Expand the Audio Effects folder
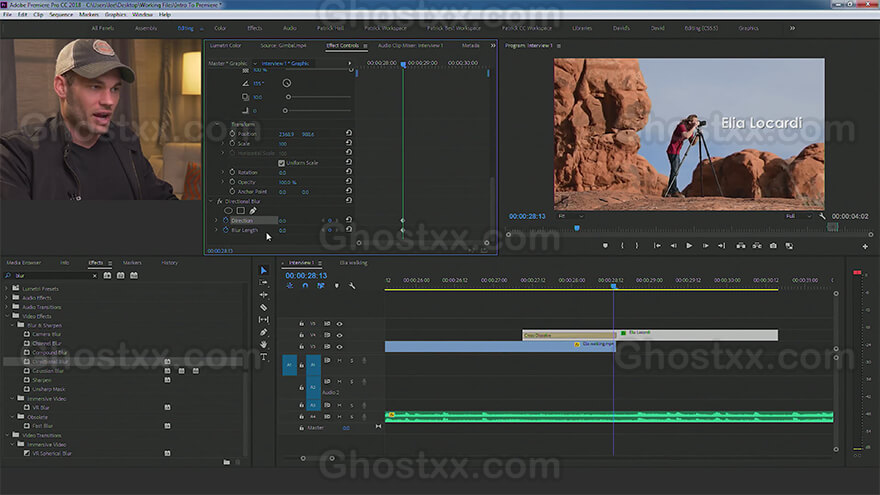The image size is (880, 495). [7, 298]
